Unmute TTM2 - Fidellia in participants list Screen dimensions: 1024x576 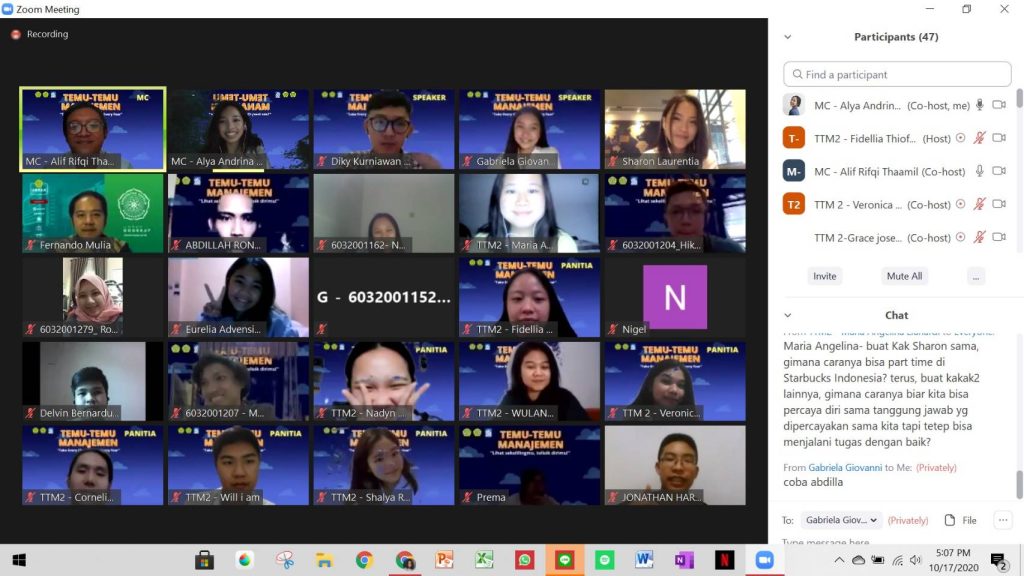click(980, 138)
